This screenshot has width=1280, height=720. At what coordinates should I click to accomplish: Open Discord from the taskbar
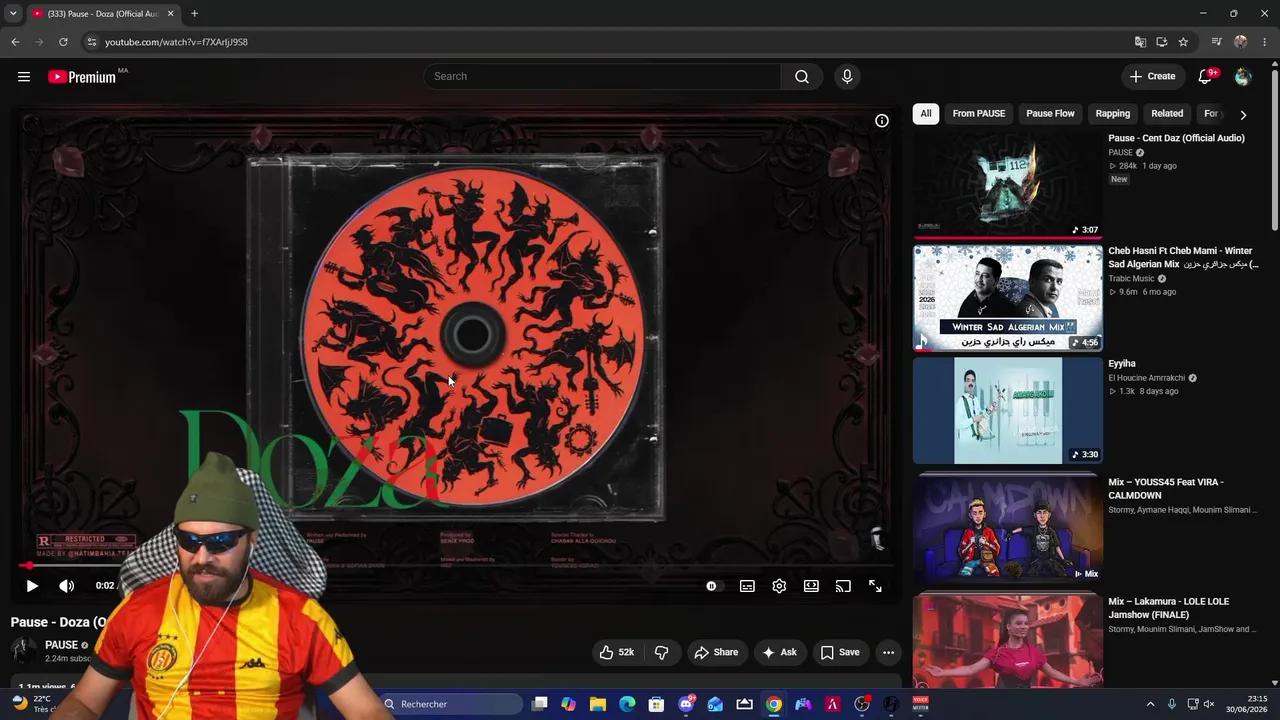click(x=686, y=704)
